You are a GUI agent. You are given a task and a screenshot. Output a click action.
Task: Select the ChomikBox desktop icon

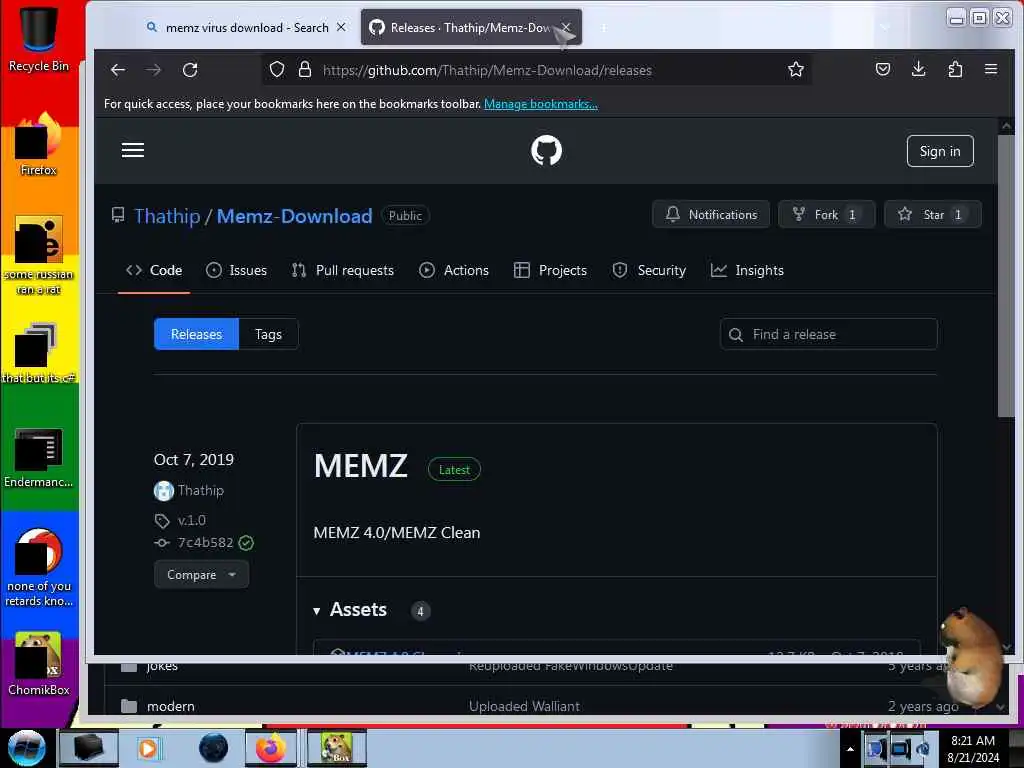(39, 664)
